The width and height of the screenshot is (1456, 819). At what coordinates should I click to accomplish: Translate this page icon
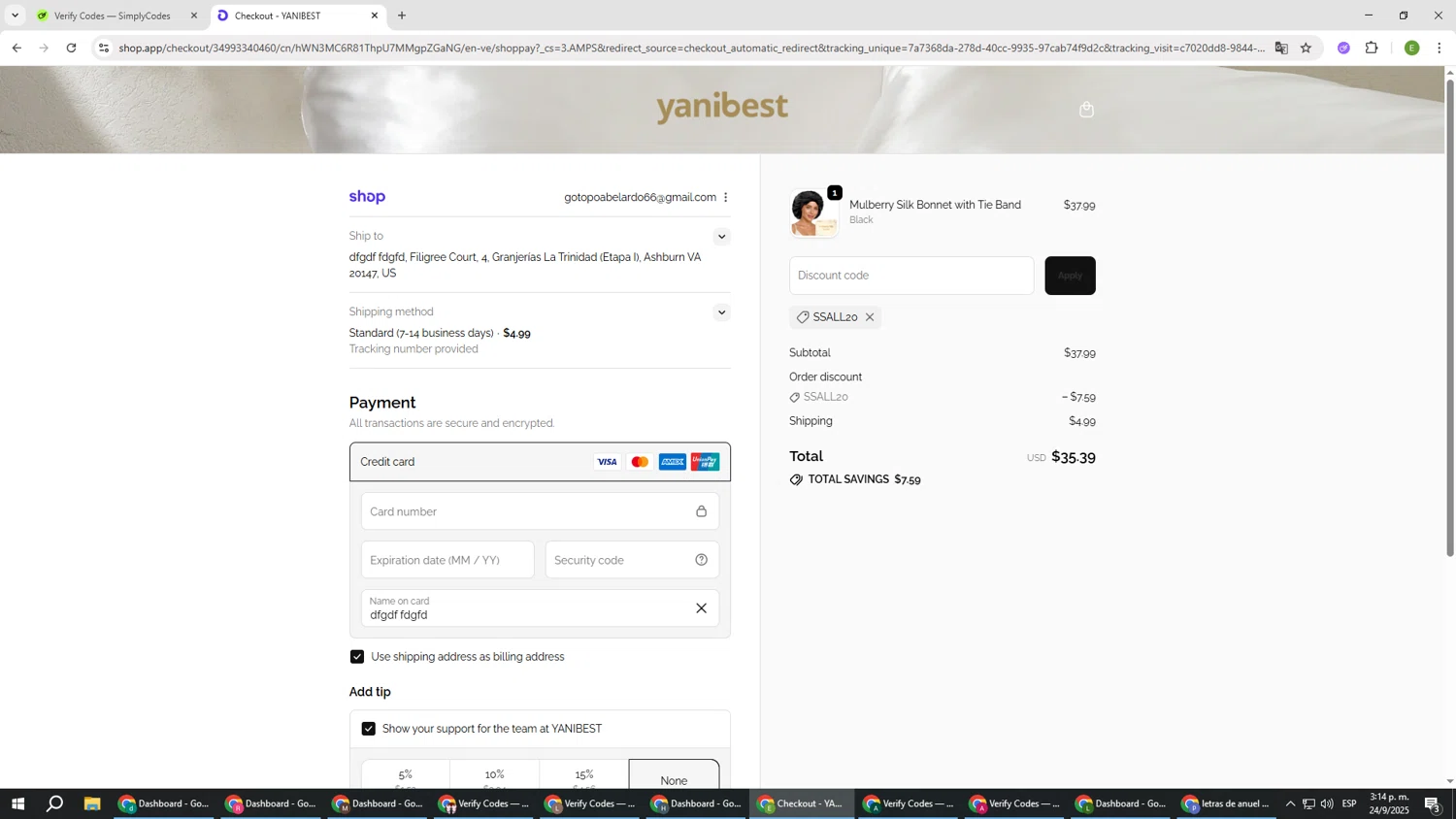(1281, 48)
